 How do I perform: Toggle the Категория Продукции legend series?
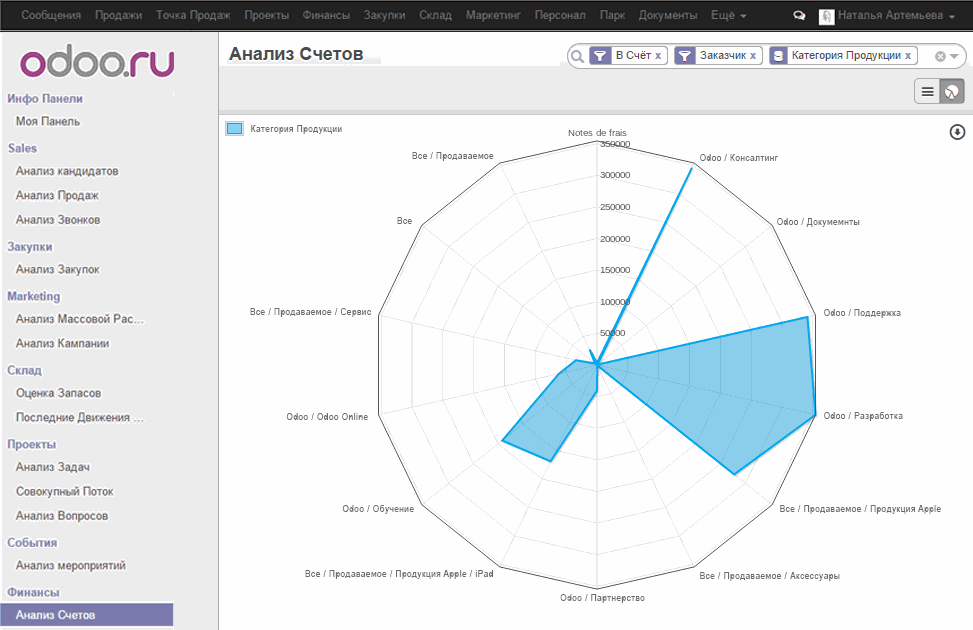click(x=235, y=128)
